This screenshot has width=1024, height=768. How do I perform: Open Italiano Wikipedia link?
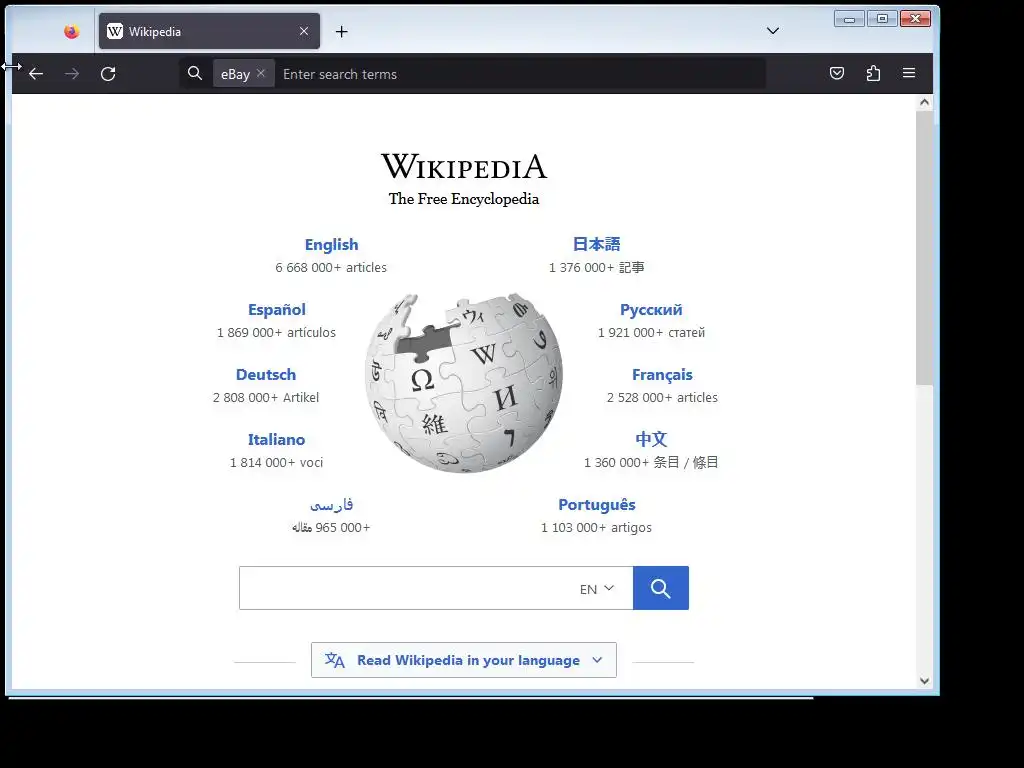276,440
